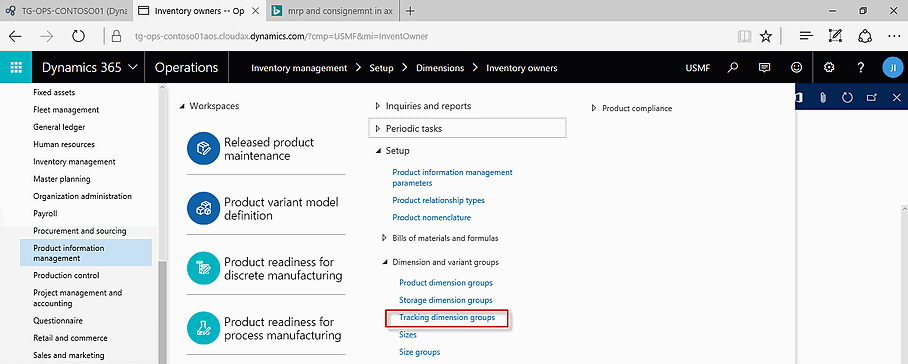Open Product nomenclature
Viewport: 908px width, 364px height.
point(431,218)
